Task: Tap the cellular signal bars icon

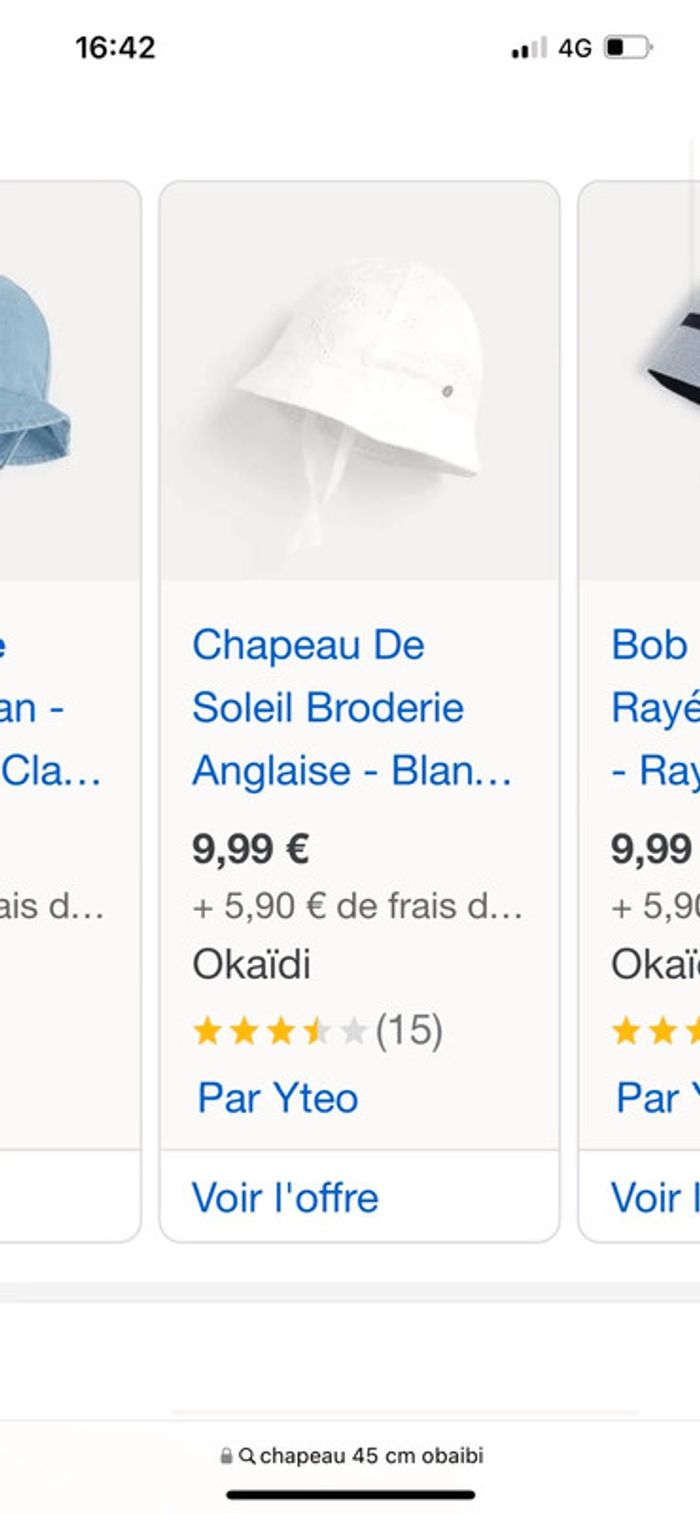Action: click(x=529, y=48)
